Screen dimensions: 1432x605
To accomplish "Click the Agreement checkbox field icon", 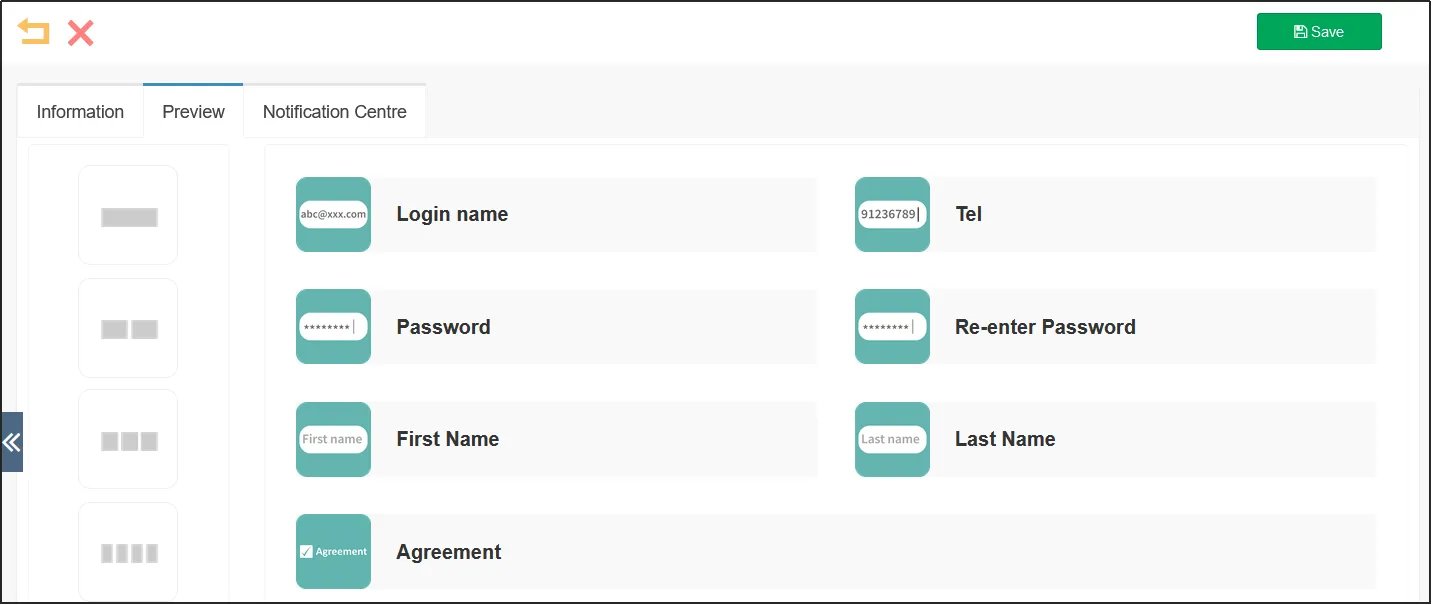I will pos(333,552).
